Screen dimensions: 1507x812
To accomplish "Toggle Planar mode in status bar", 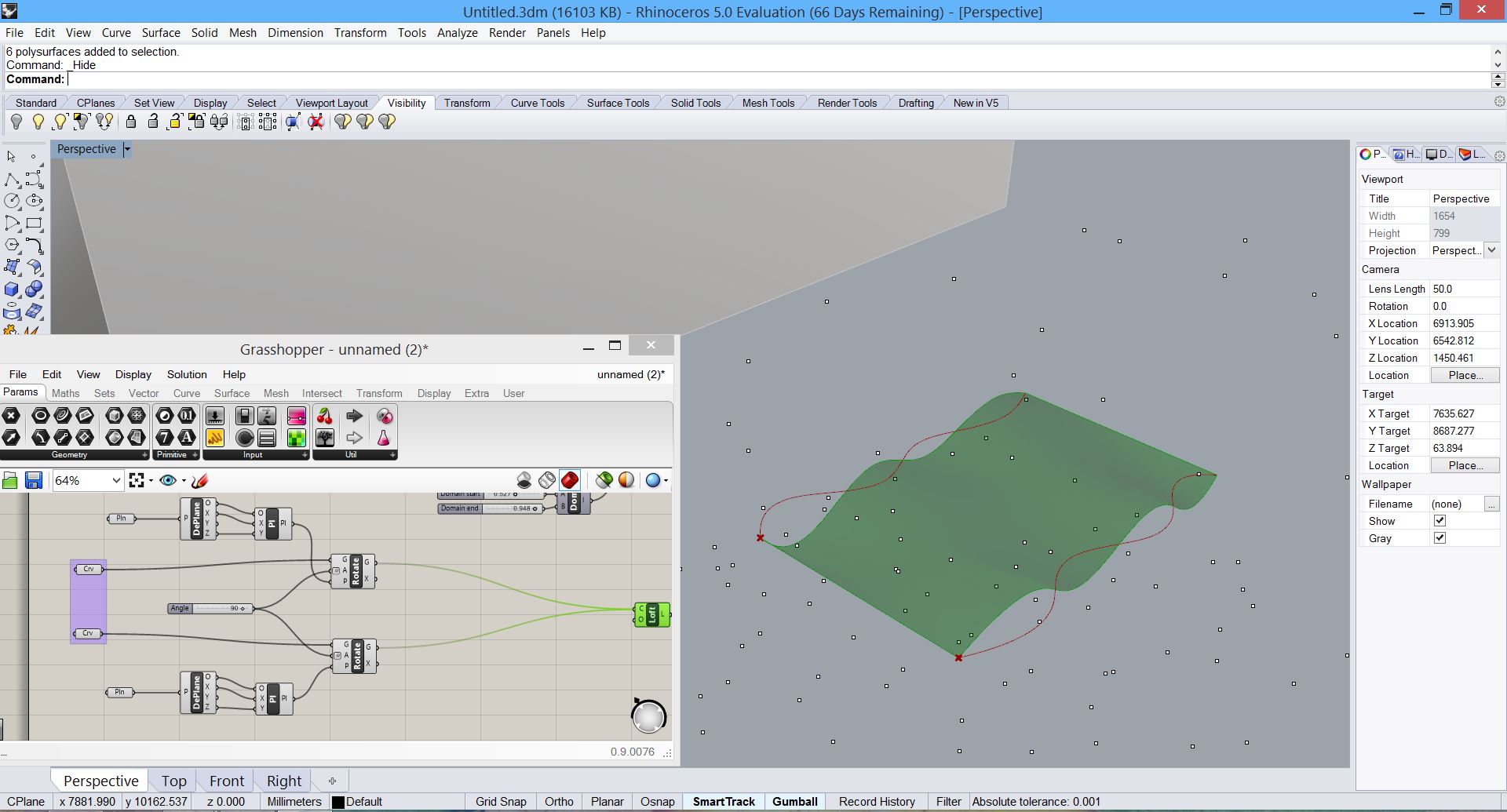I will [x=607, y=802].
